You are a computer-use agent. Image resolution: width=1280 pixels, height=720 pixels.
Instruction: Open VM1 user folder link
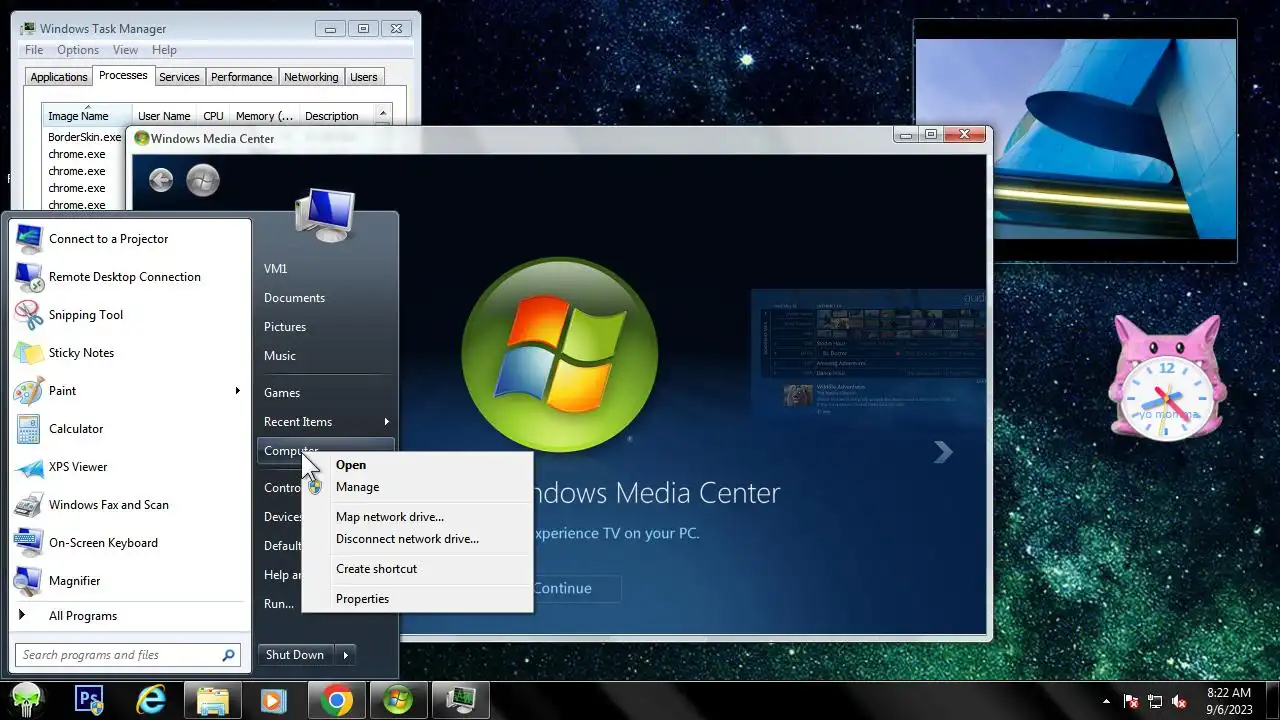click(x=276, y=269)
